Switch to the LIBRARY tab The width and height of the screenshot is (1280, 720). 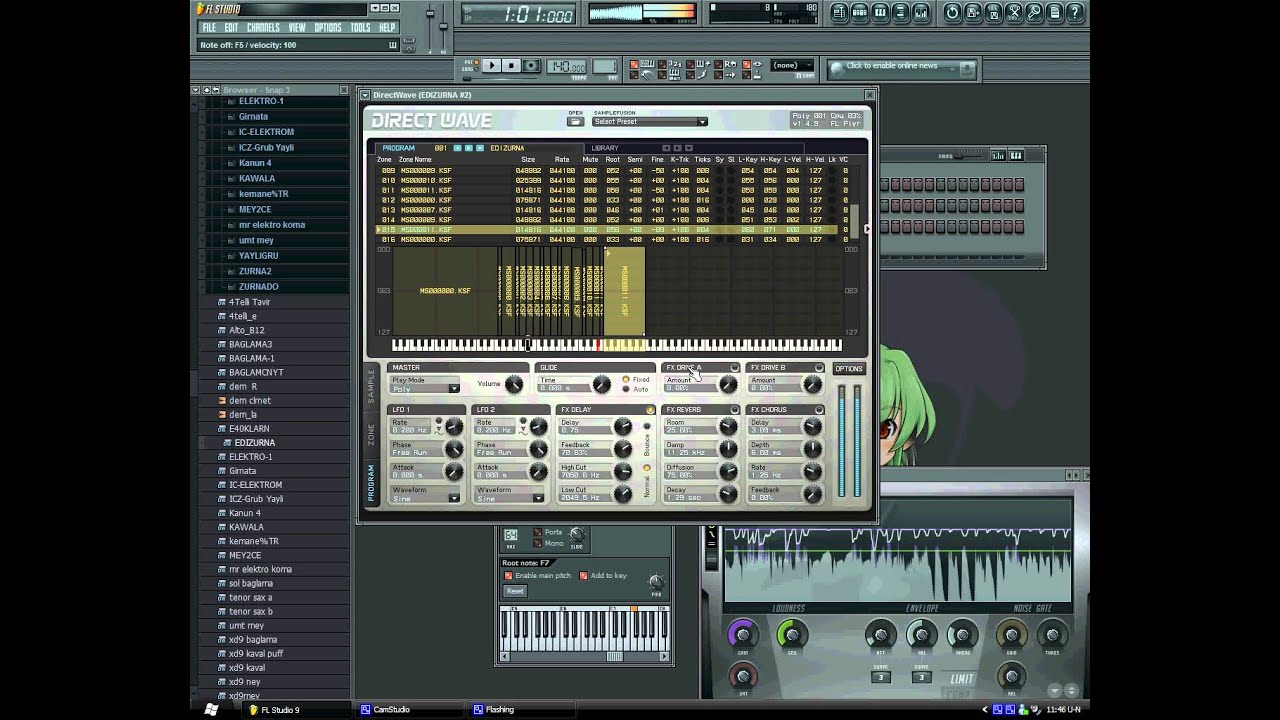point(605,148)
